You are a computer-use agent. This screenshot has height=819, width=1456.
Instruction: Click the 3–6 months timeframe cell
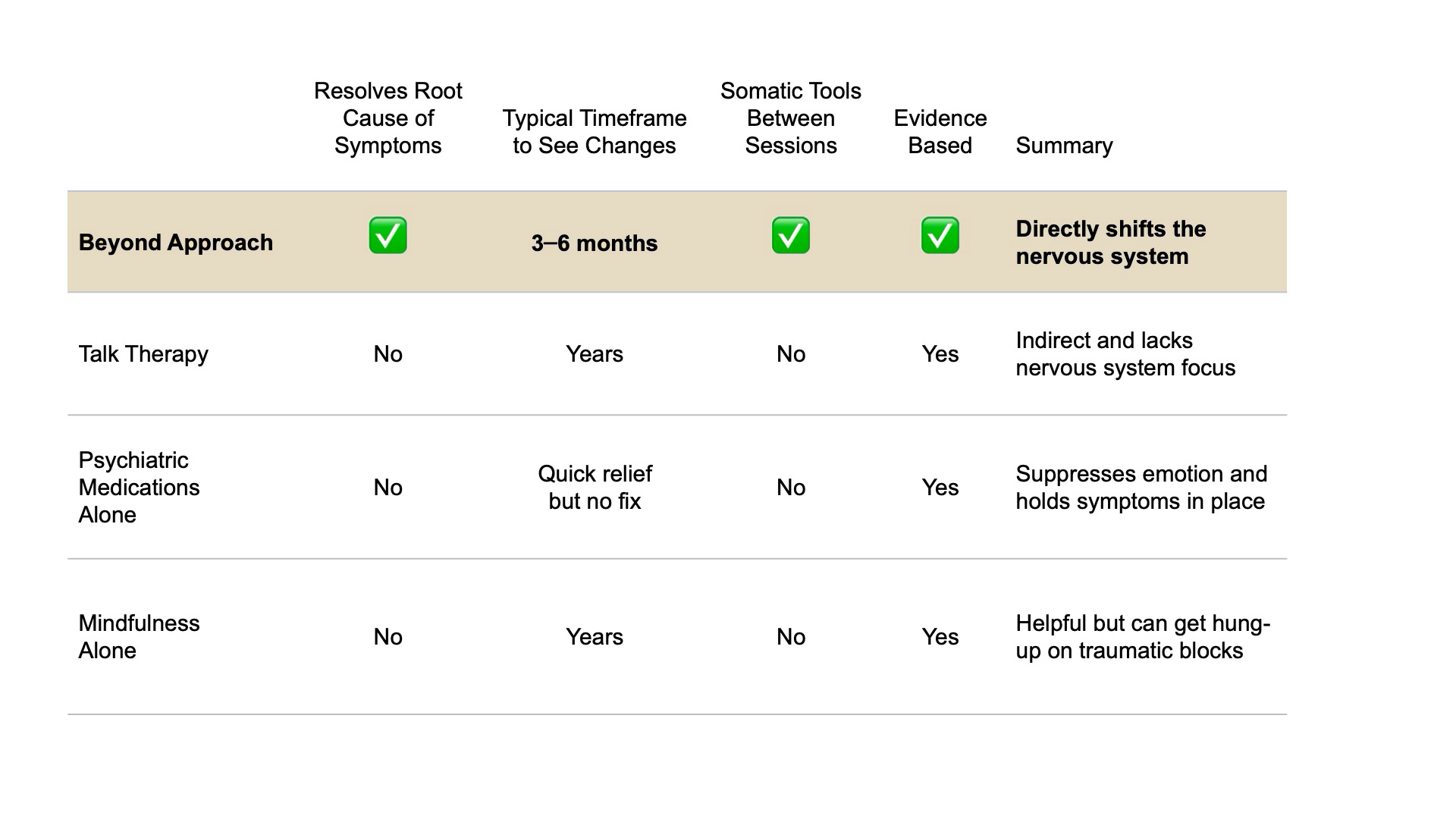coord(595,243)
